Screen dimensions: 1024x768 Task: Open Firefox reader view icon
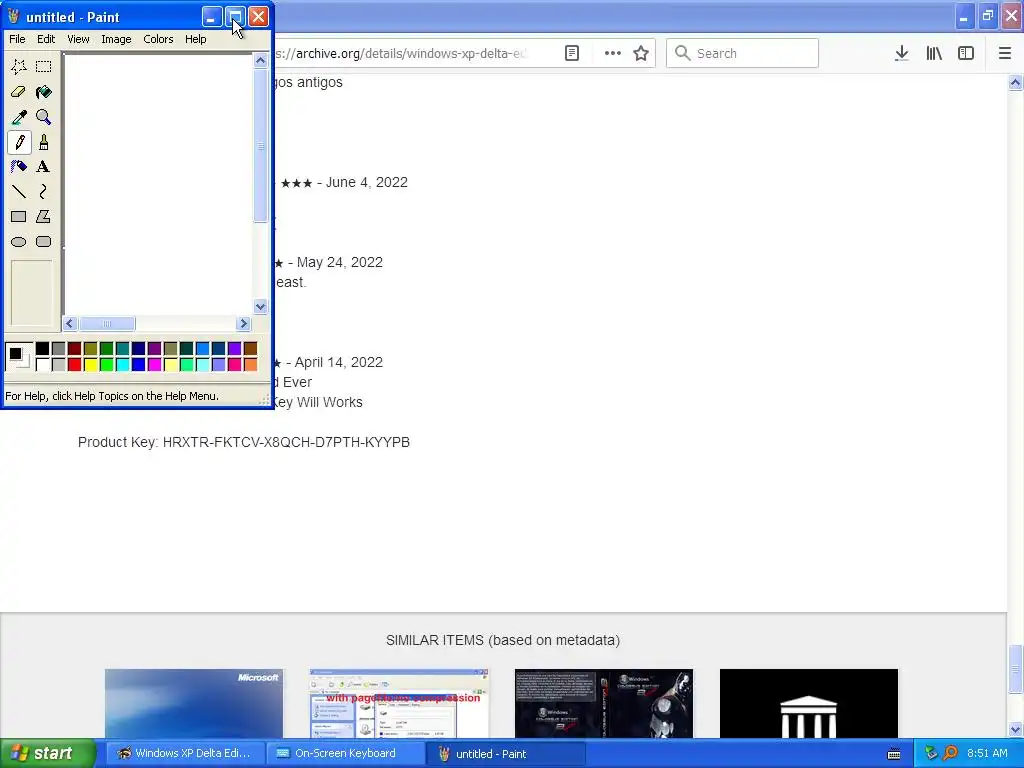[x=572, y=54]
